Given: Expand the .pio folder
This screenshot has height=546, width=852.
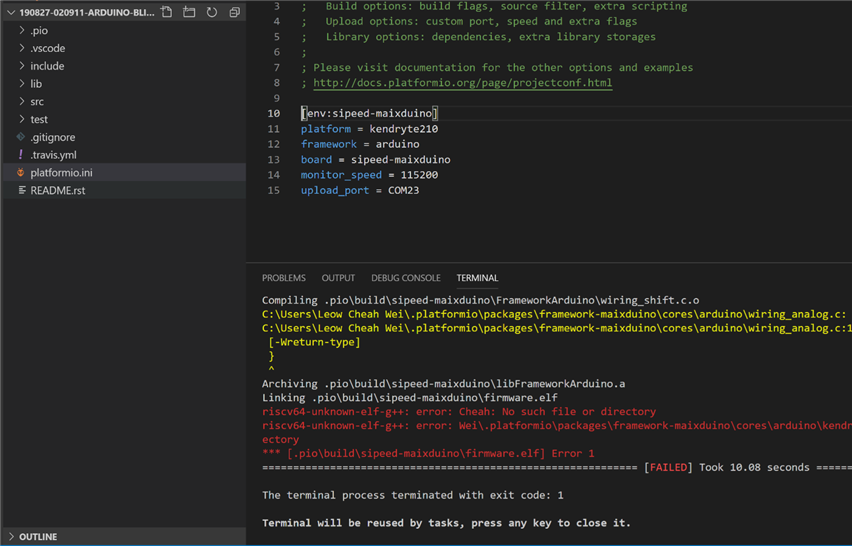Looking at the screenshot, I should pos(38,31).
